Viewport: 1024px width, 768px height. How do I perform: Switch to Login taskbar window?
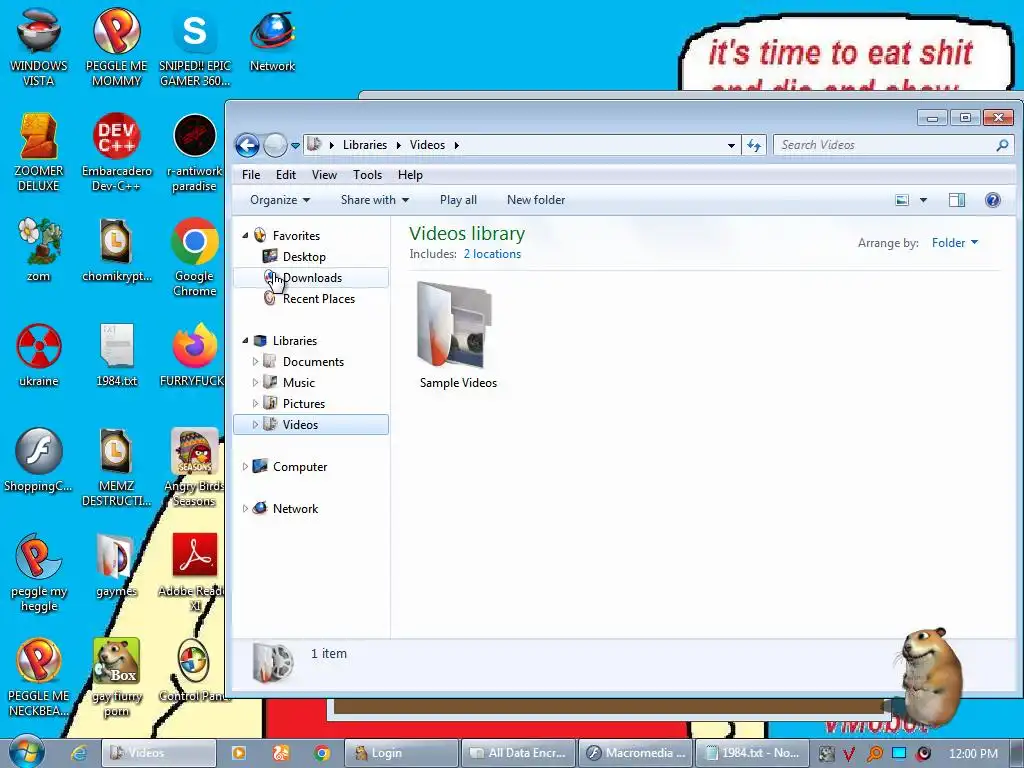coord(401,753)
